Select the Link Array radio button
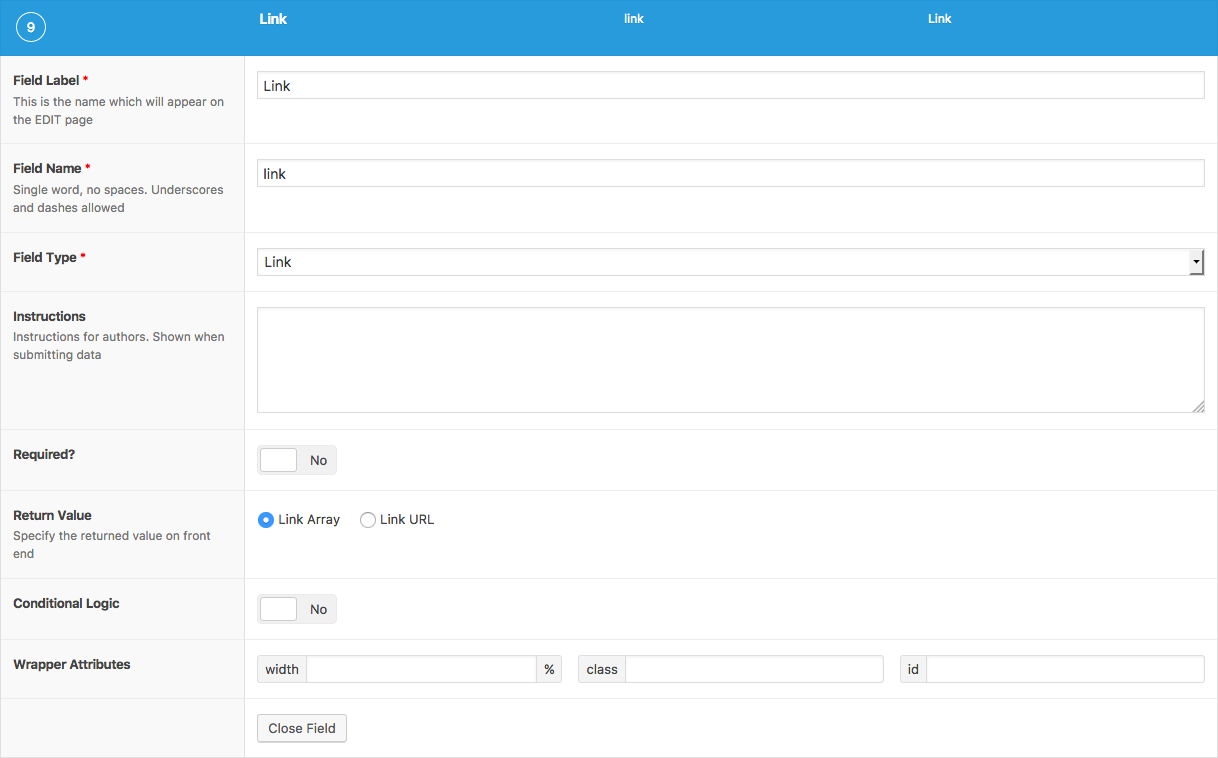Screen dimensions: 1218x758 pyautogui.click(x=266, y=520)
